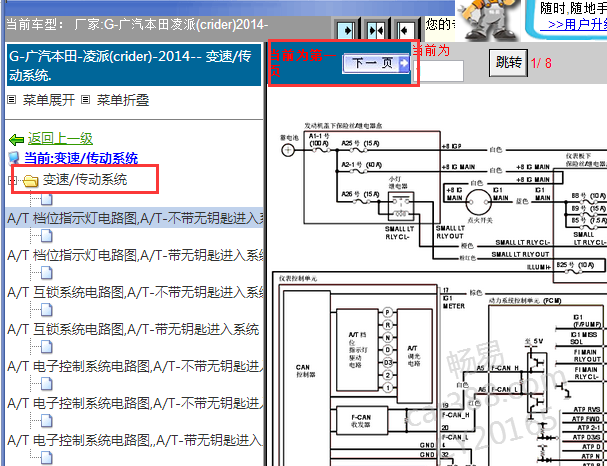607x466 pixels.
Task: Click the left-pointing panel arrow icon
Action: 405,30
